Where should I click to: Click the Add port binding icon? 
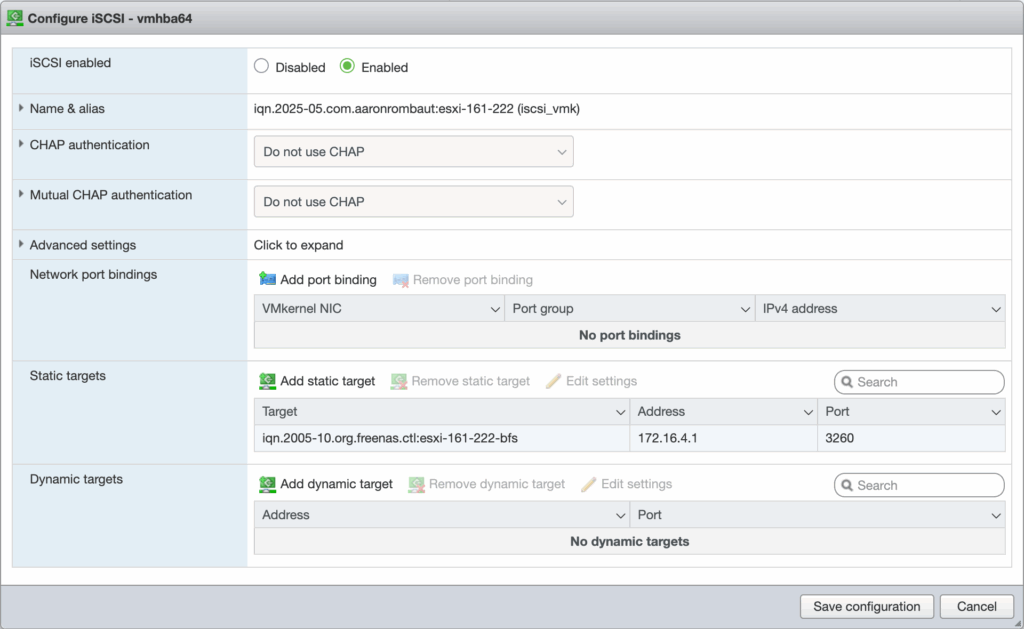click(267, 280)
